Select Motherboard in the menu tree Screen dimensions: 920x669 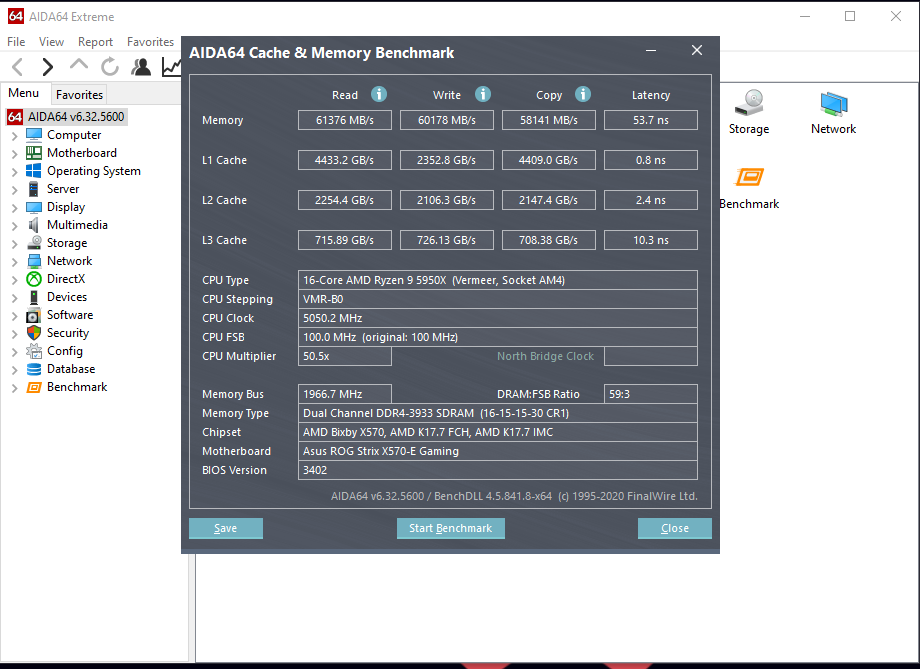tap(82, 153)
